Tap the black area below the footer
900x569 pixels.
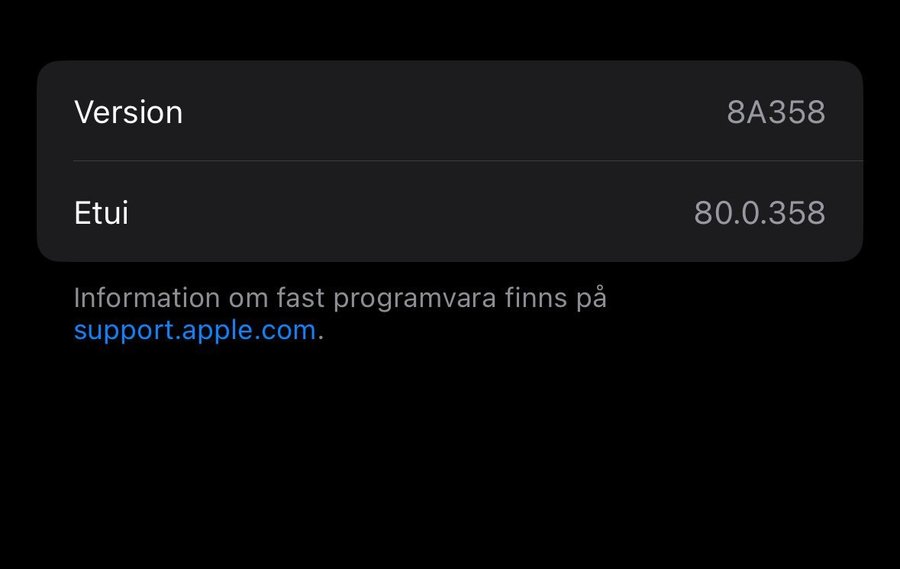[x=450, y=459]
